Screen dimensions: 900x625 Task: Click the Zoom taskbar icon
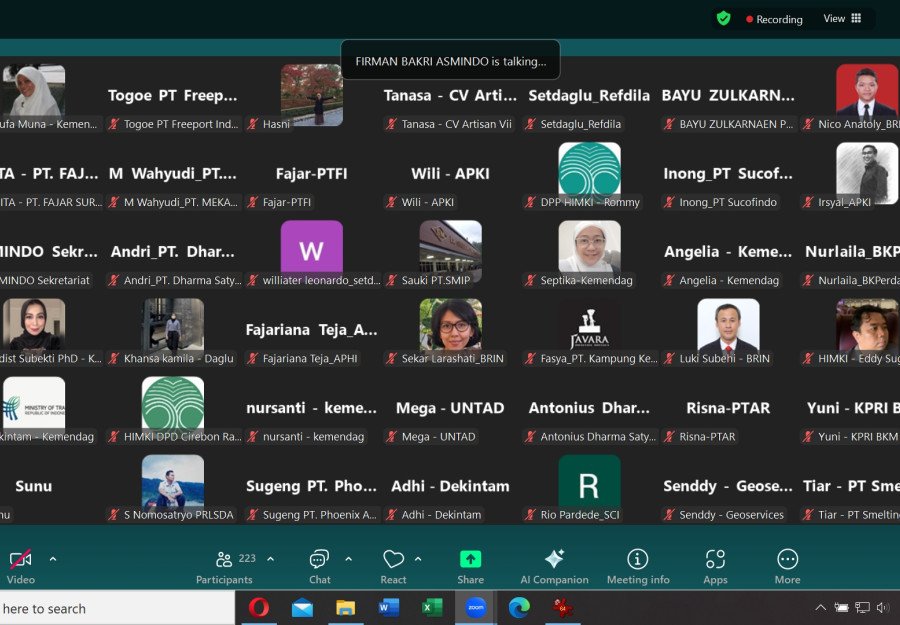click(x=475, y=607)
